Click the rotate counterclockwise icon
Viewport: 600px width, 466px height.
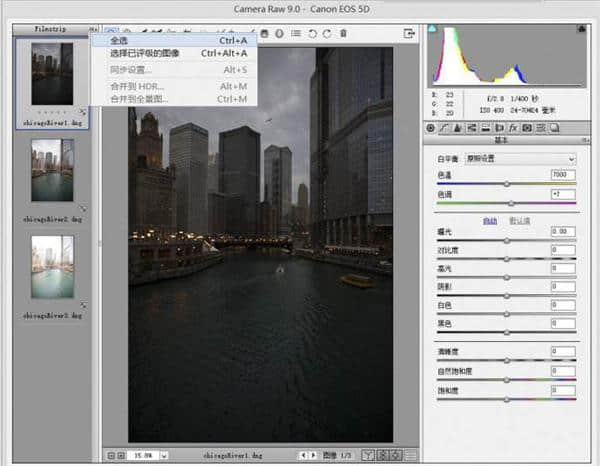coord(312,33)
